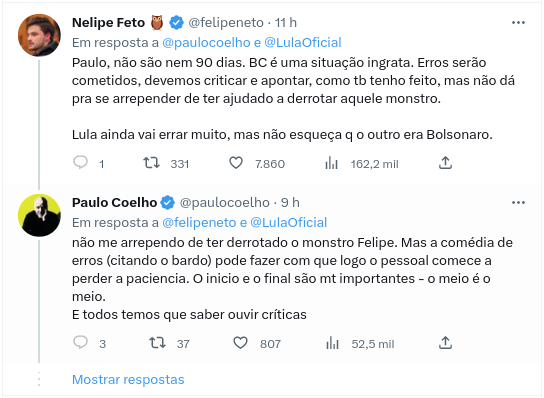544x398 pixels.
Task: Open Nelipe Feto's display name
Action: 108,23
